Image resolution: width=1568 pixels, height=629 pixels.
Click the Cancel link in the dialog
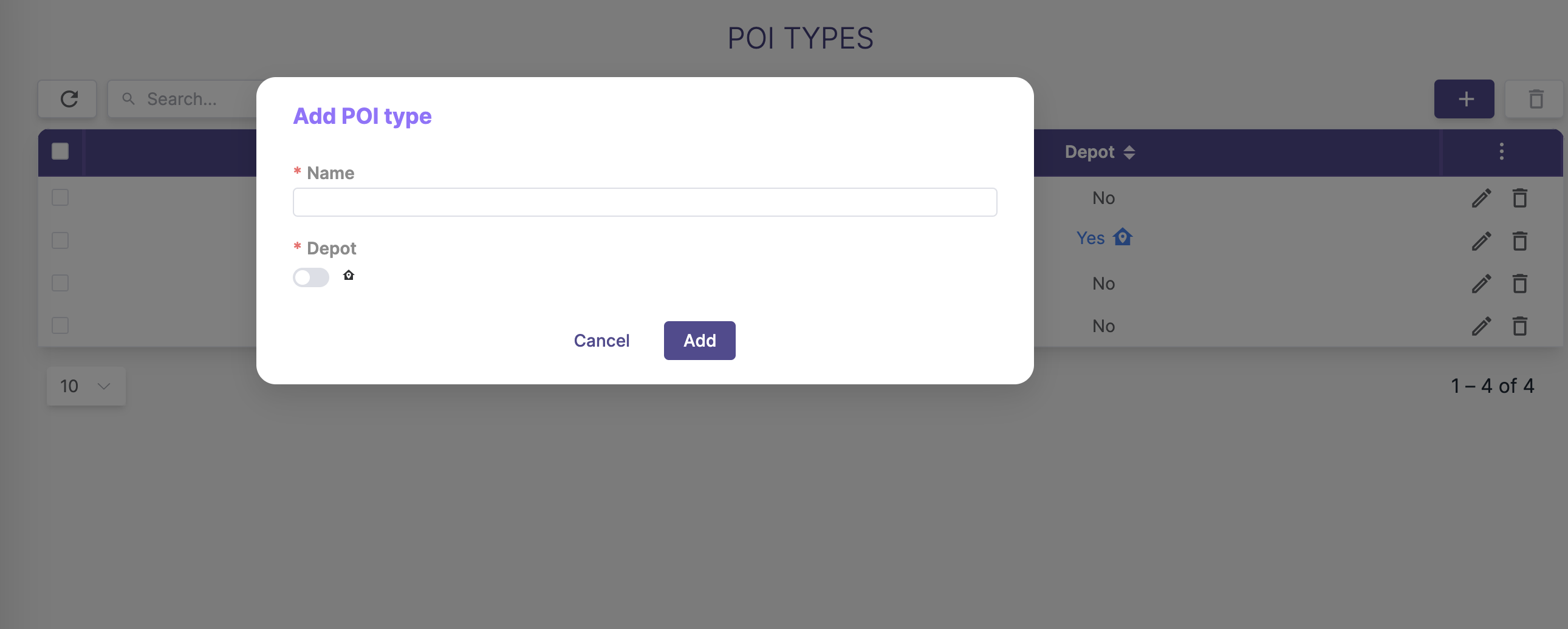pos(601,341)
